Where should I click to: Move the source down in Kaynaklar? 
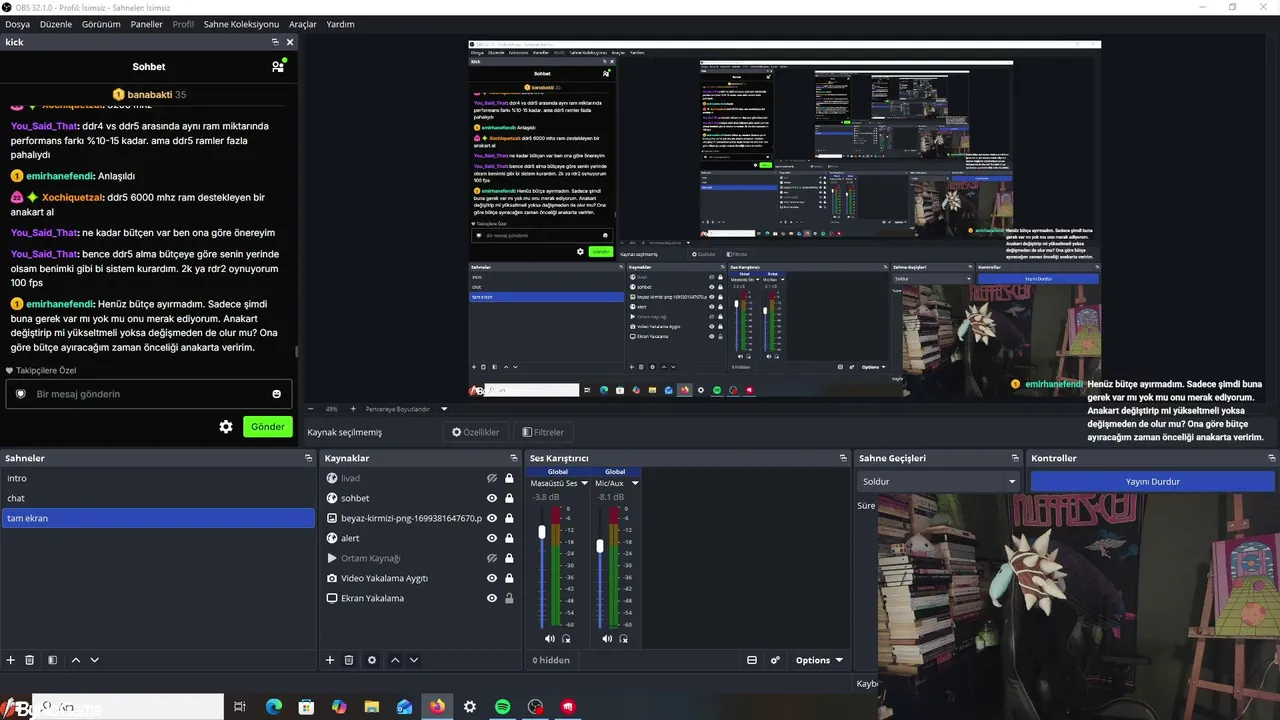point(414,660)
